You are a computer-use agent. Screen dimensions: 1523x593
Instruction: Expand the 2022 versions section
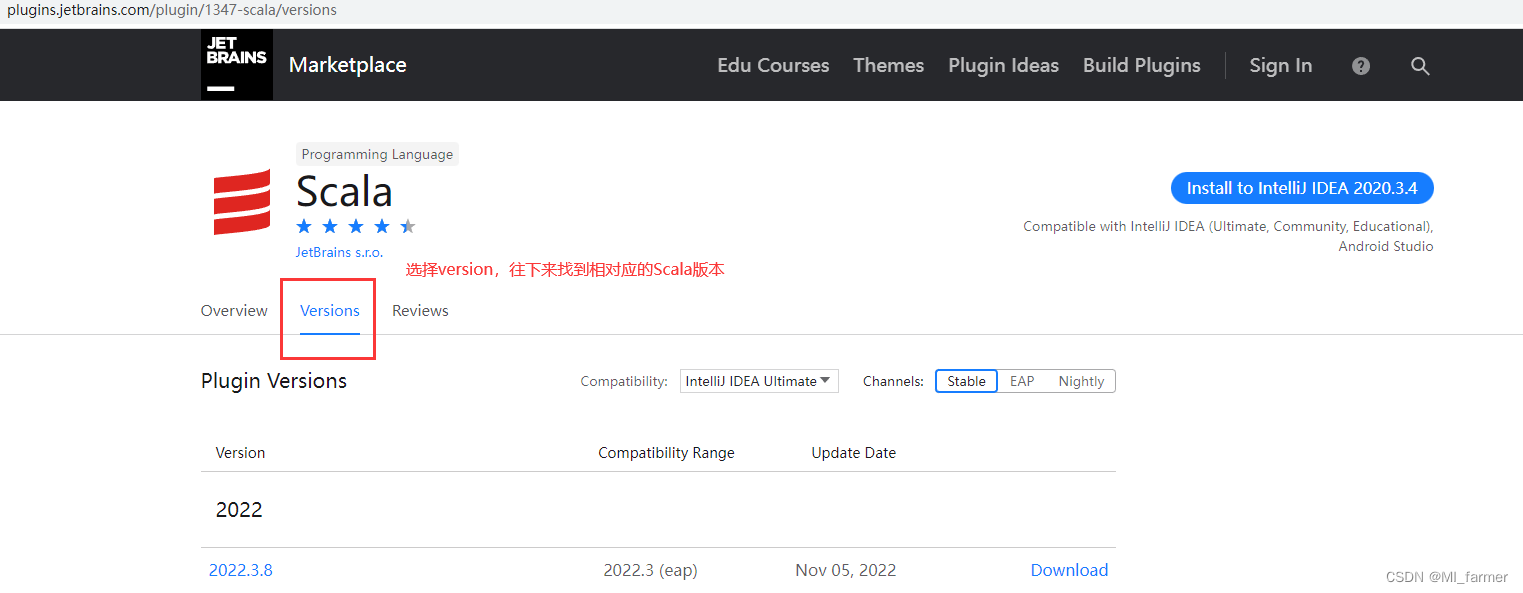coord(239,510)
